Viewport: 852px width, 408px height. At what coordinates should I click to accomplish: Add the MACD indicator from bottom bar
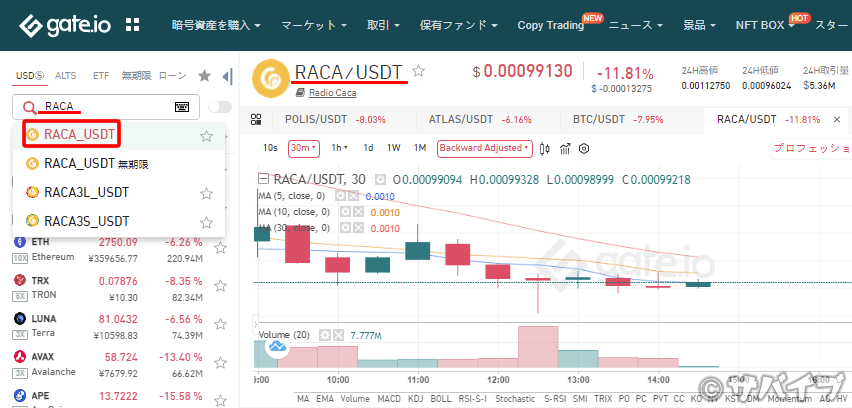[389, 399]
